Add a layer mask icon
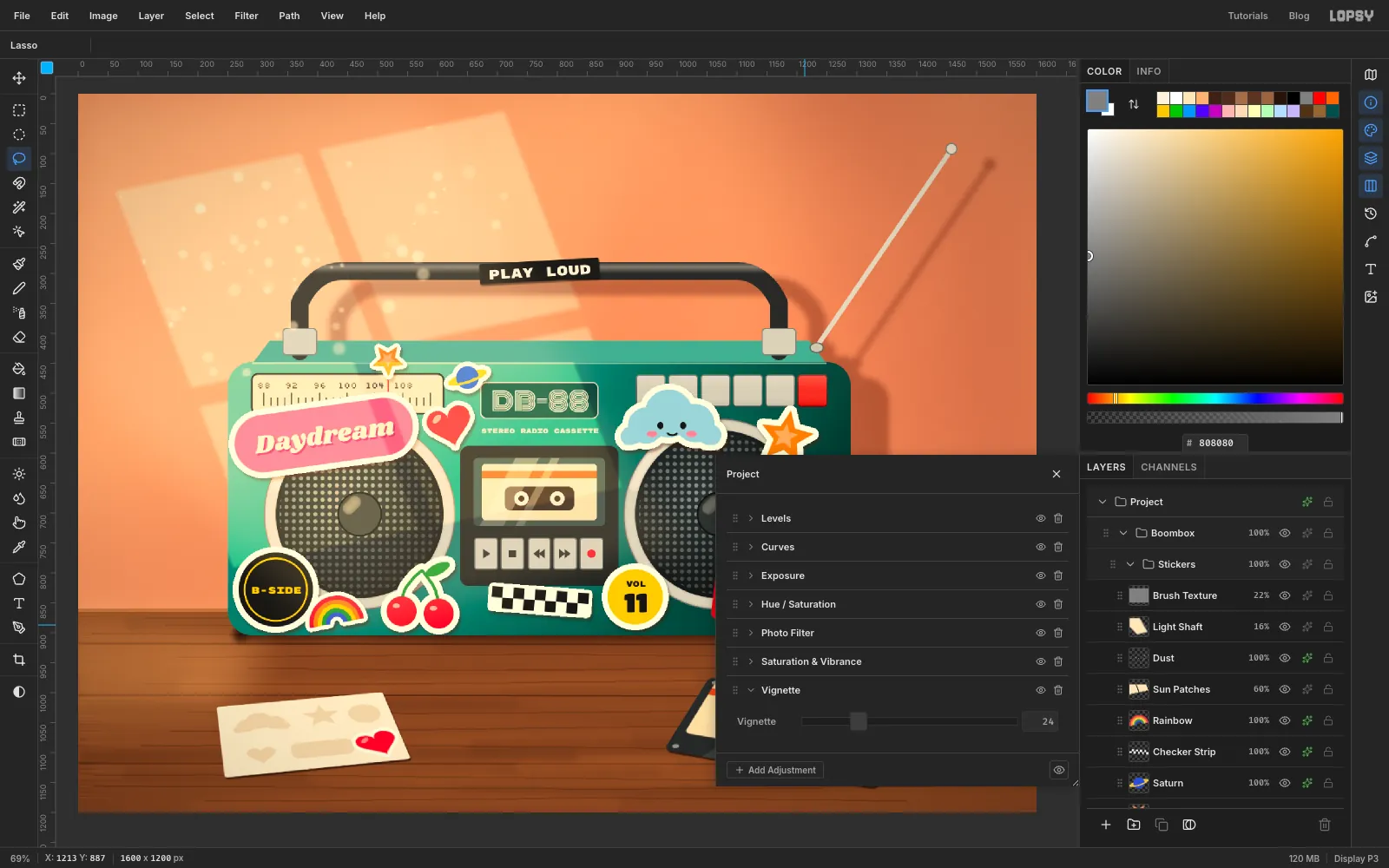The width and height of the screenshot is (1389, 868). tap(1189, 825)
